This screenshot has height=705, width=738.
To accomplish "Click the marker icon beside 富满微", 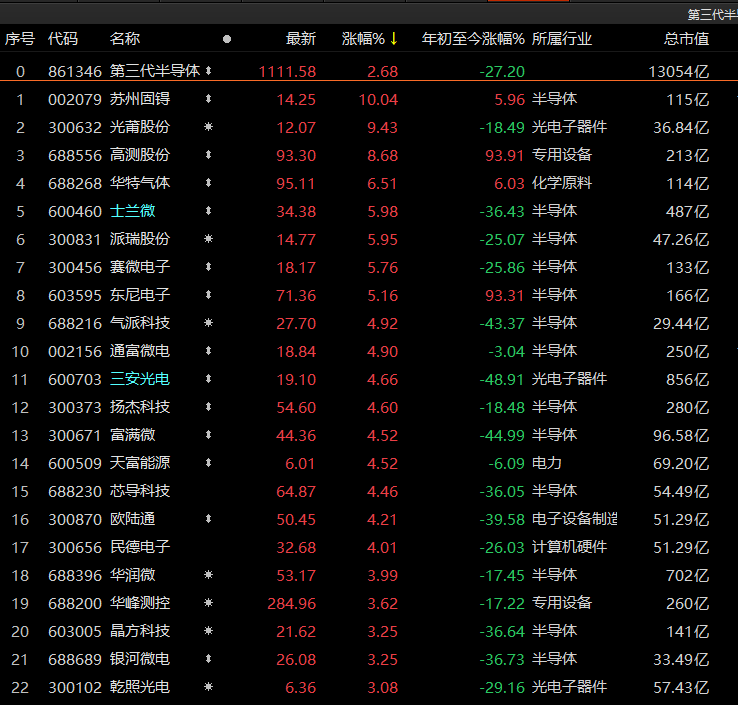I will point(209,435).
